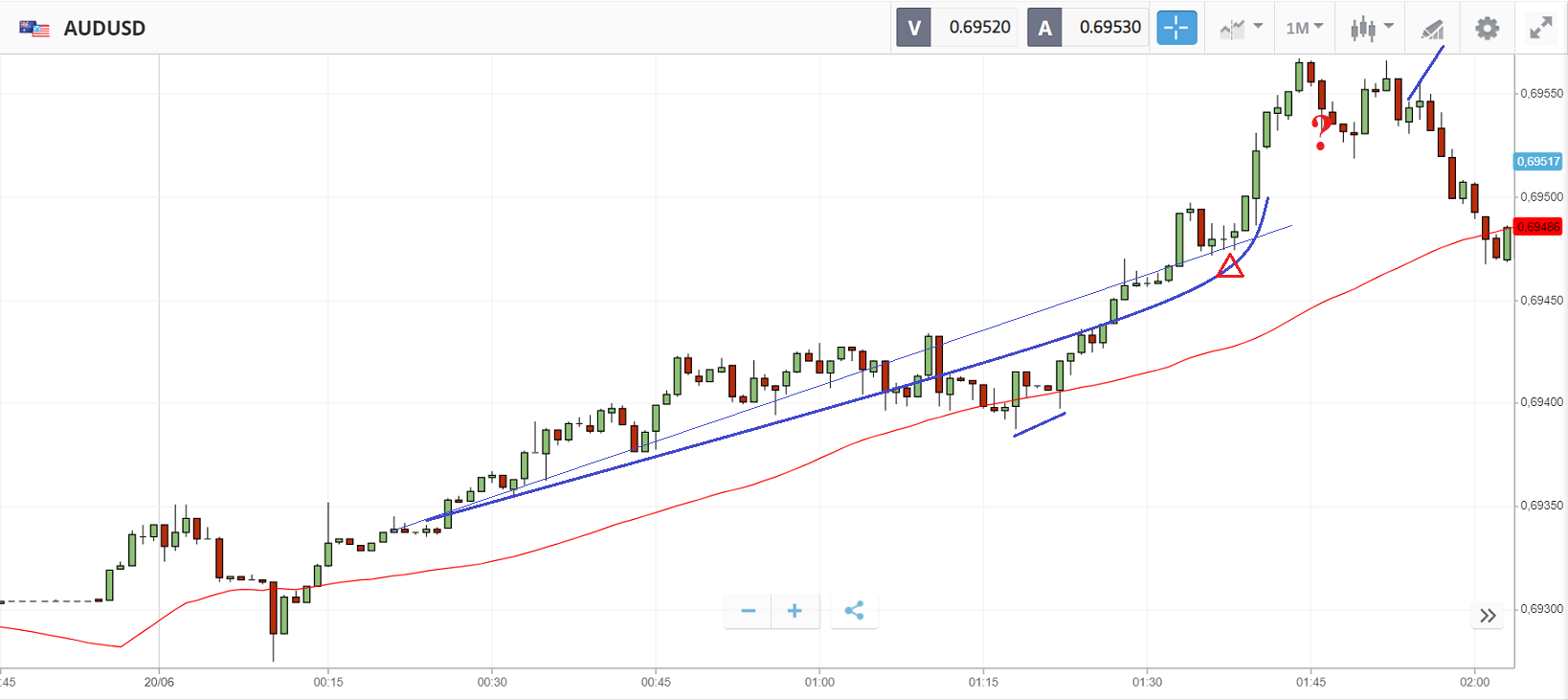Zoom in with the plus button
Image resolution: width=1568 pixels, height=700 pixels.
[795, 611]
